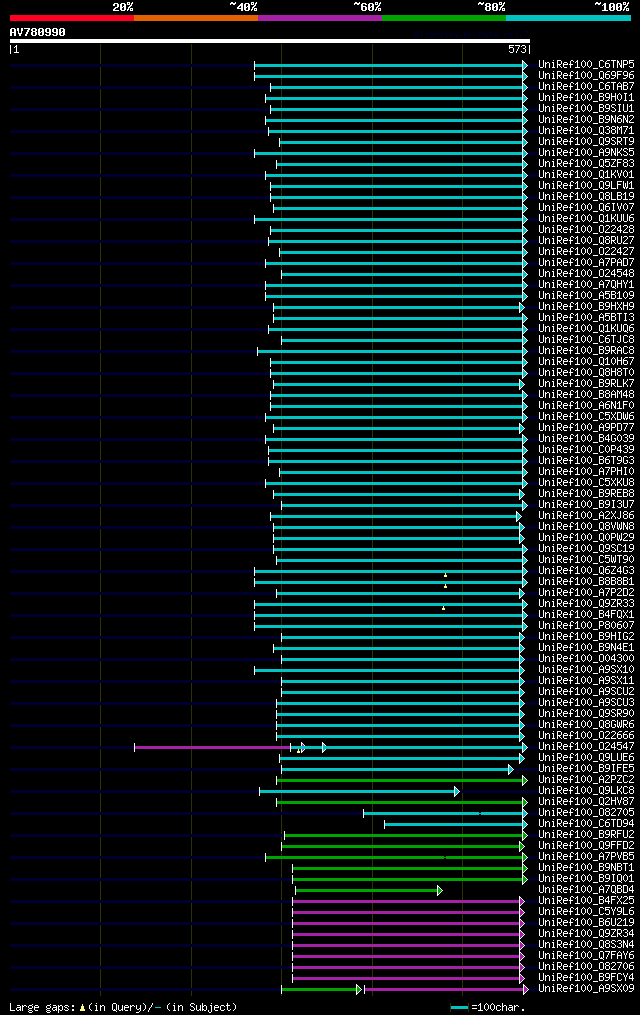This screenshot has height=1015, width=640.
Task: Click the UniRef100_Q8S3N4 label
Action: click(586, 945)
